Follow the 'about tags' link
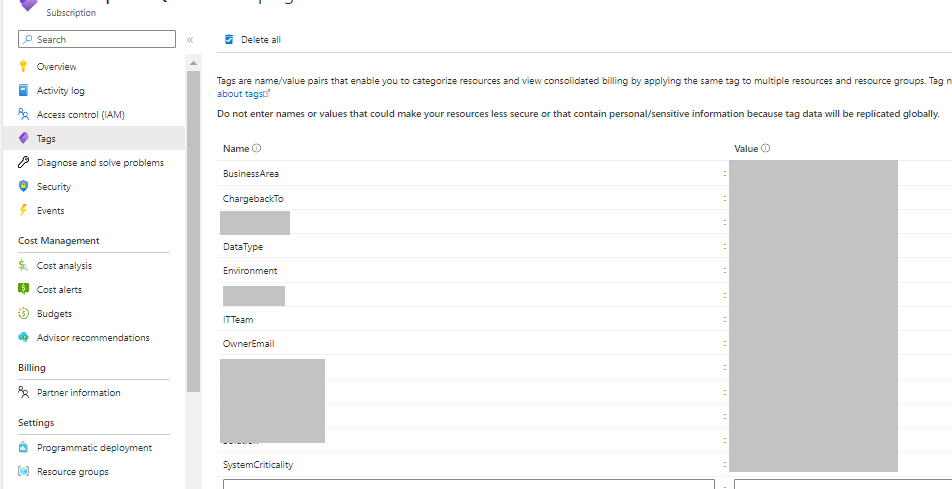 coord(240,94)
